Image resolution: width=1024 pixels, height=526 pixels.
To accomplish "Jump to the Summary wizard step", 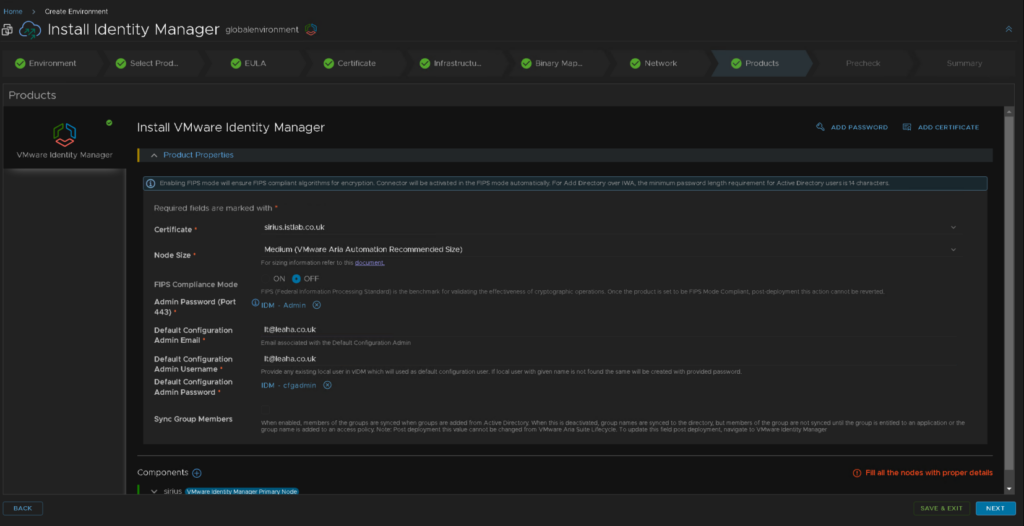I will click(x=964, y=63).
